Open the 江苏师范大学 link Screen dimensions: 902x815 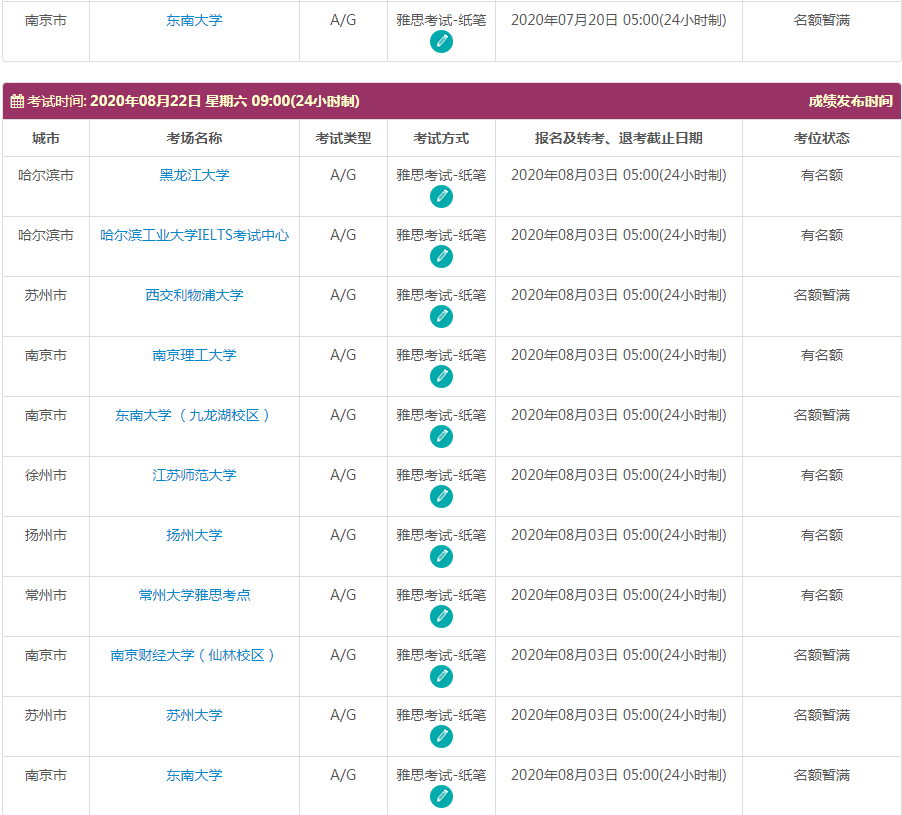pyautogui.click(x=192, y=475)
